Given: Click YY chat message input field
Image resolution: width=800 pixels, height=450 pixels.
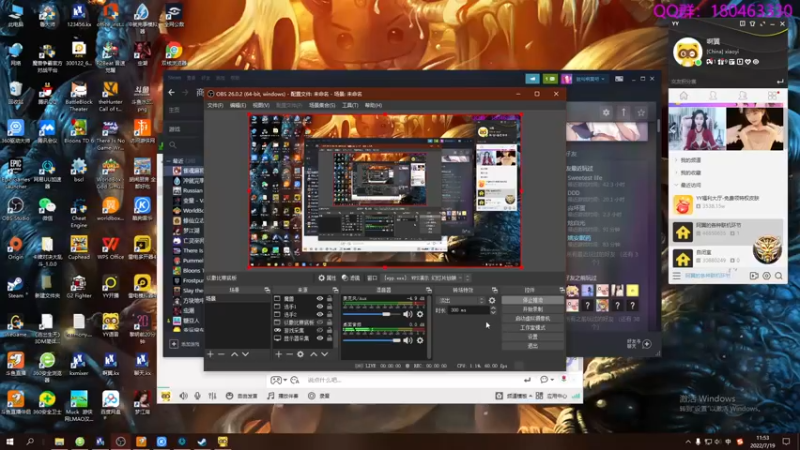Looking at the screenshot, I should 411,380.
